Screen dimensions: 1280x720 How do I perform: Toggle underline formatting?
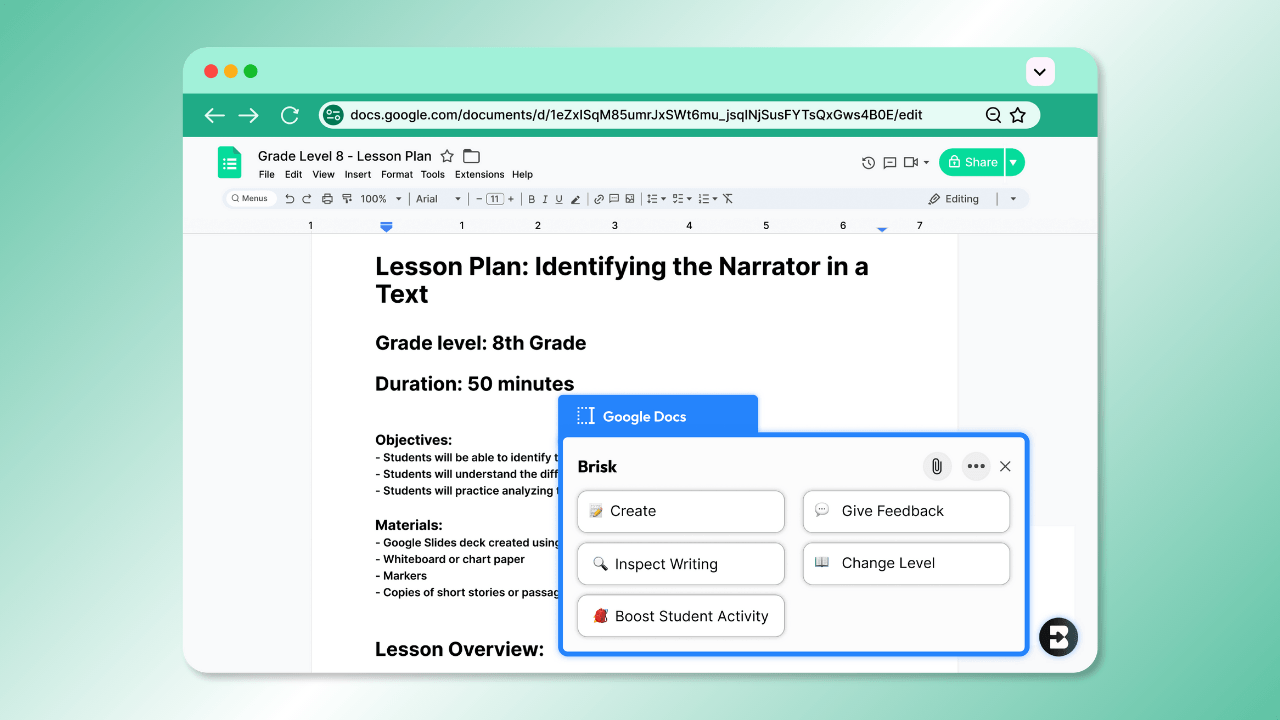[559, 199]
